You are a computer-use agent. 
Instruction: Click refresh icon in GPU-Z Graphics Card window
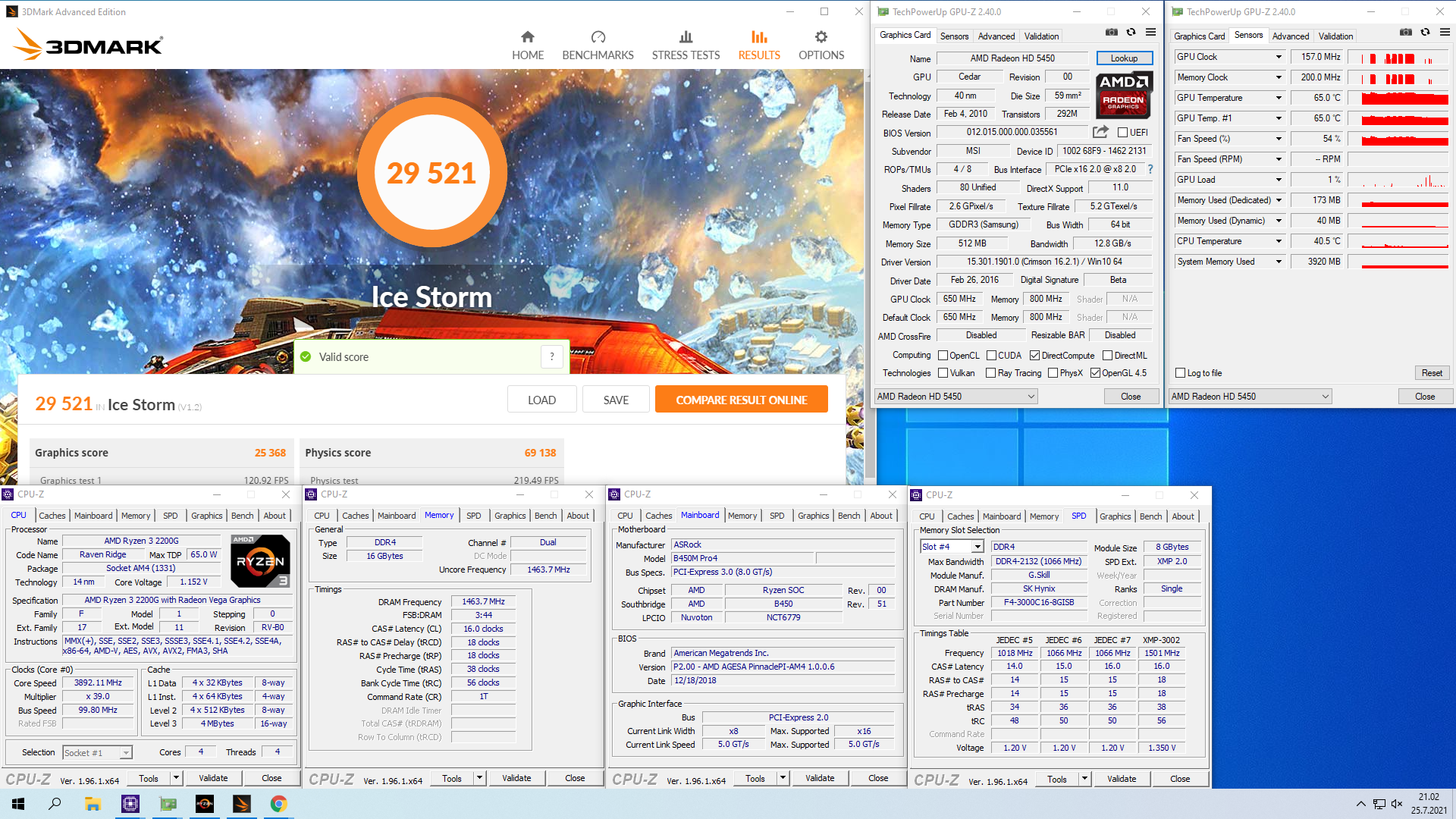point(1131,33)
